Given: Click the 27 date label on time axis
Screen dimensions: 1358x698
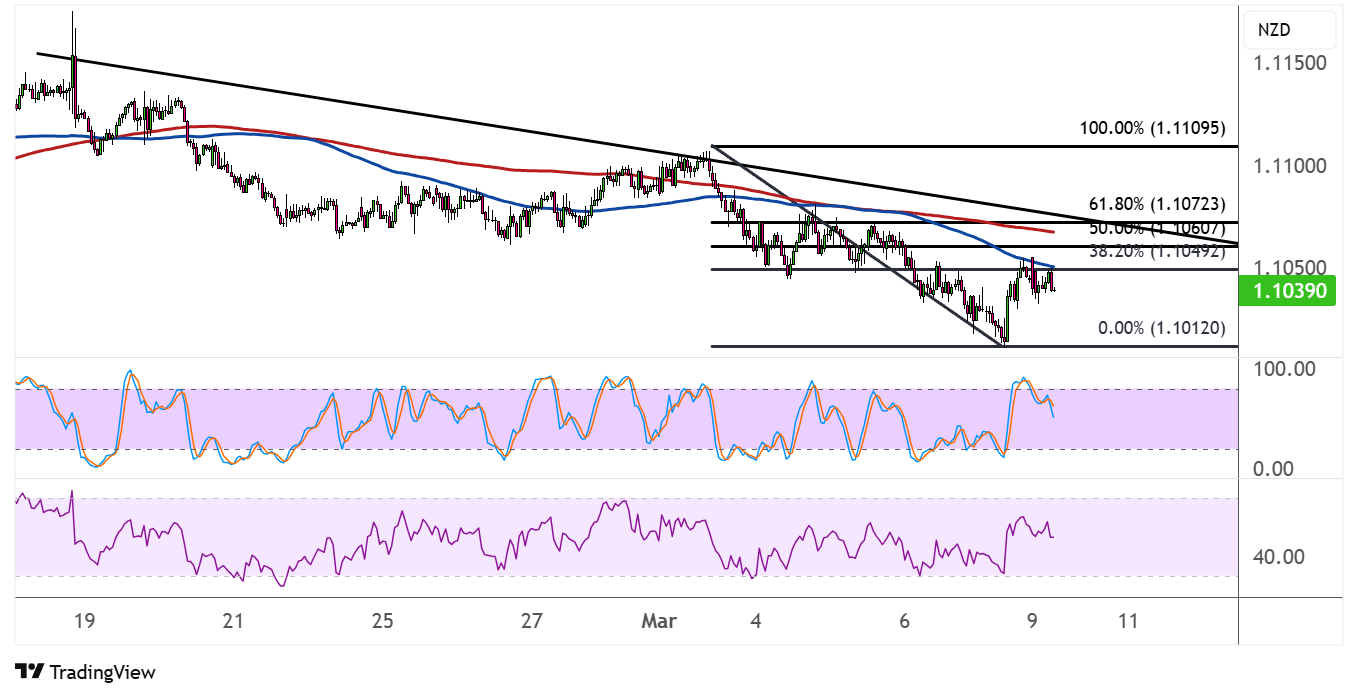Looking at the screenshot, I should (531, 621).
